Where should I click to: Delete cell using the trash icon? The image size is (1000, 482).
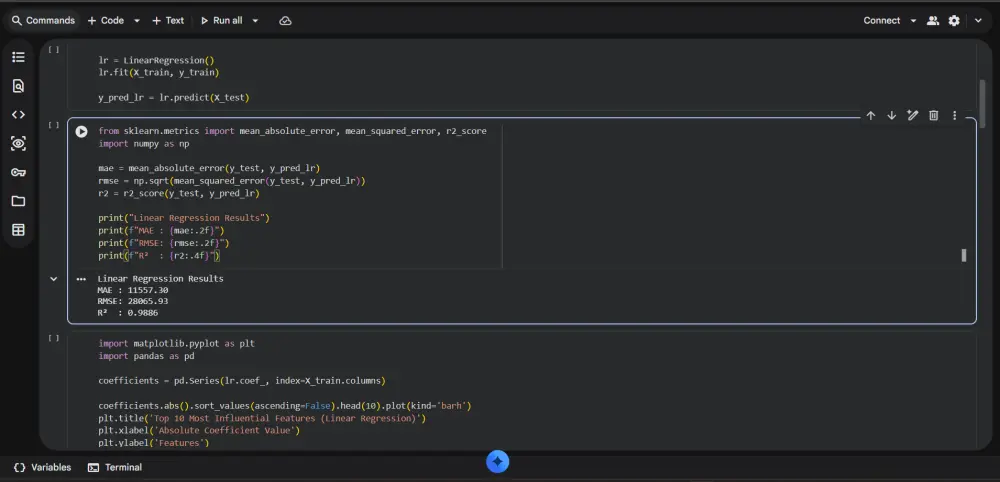pos(934,115)
